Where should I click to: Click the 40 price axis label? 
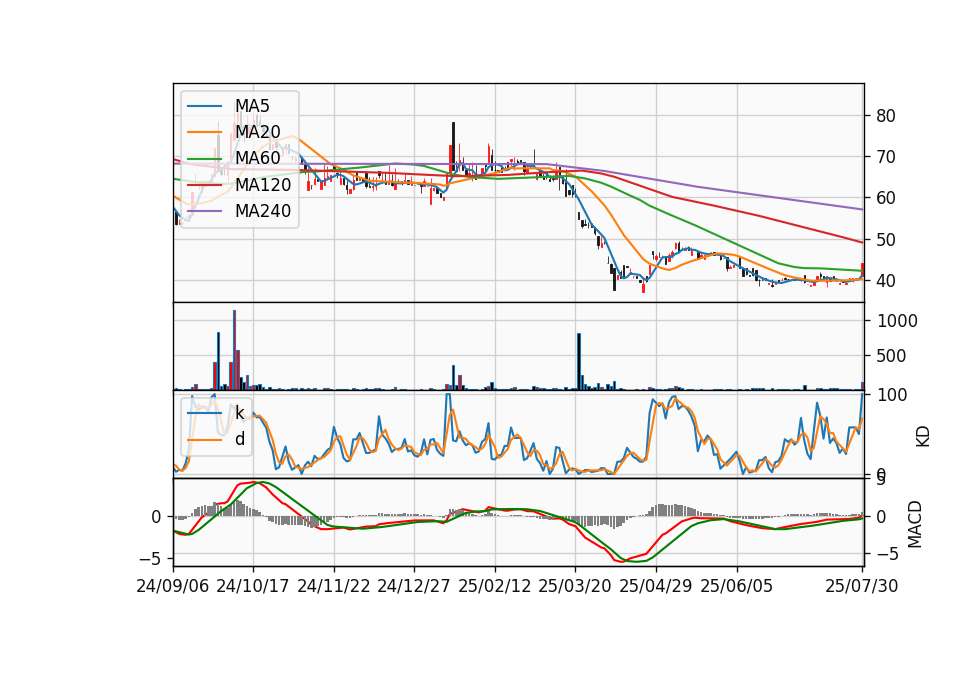click(x=885, y=281)
